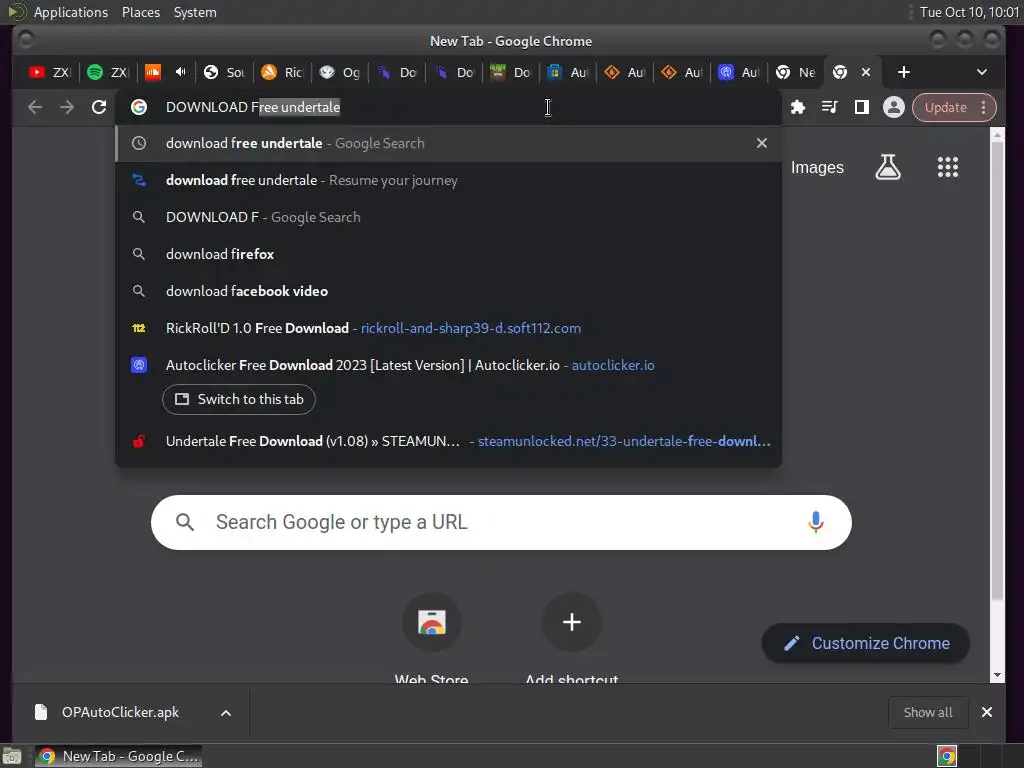This screenshot has height=768, width=1024.
Task: Choose 'Resume your journey' suggestion
Action: point(448,180)
